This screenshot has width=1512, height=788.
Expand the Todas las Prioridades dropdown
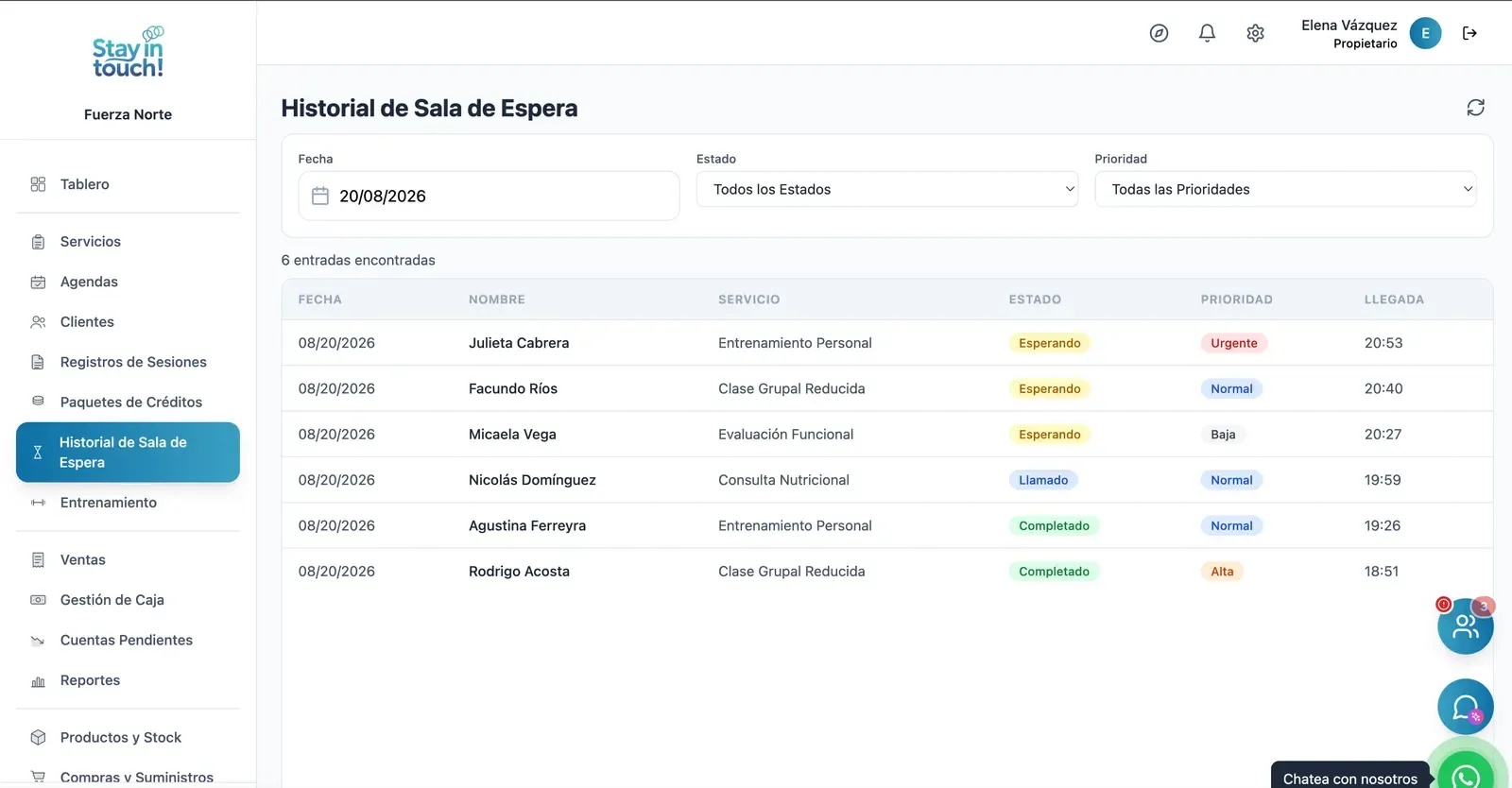[x=1285, y=189]
